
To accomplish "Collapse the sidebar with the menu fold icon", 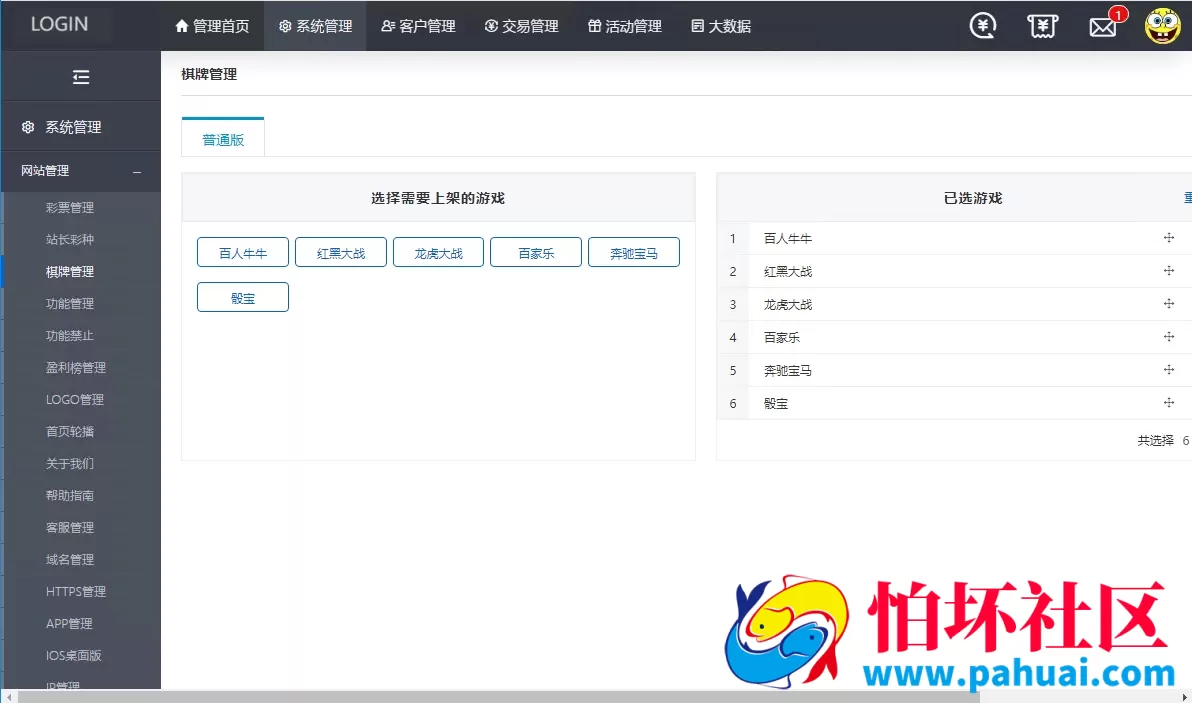I will click(81, 77).
